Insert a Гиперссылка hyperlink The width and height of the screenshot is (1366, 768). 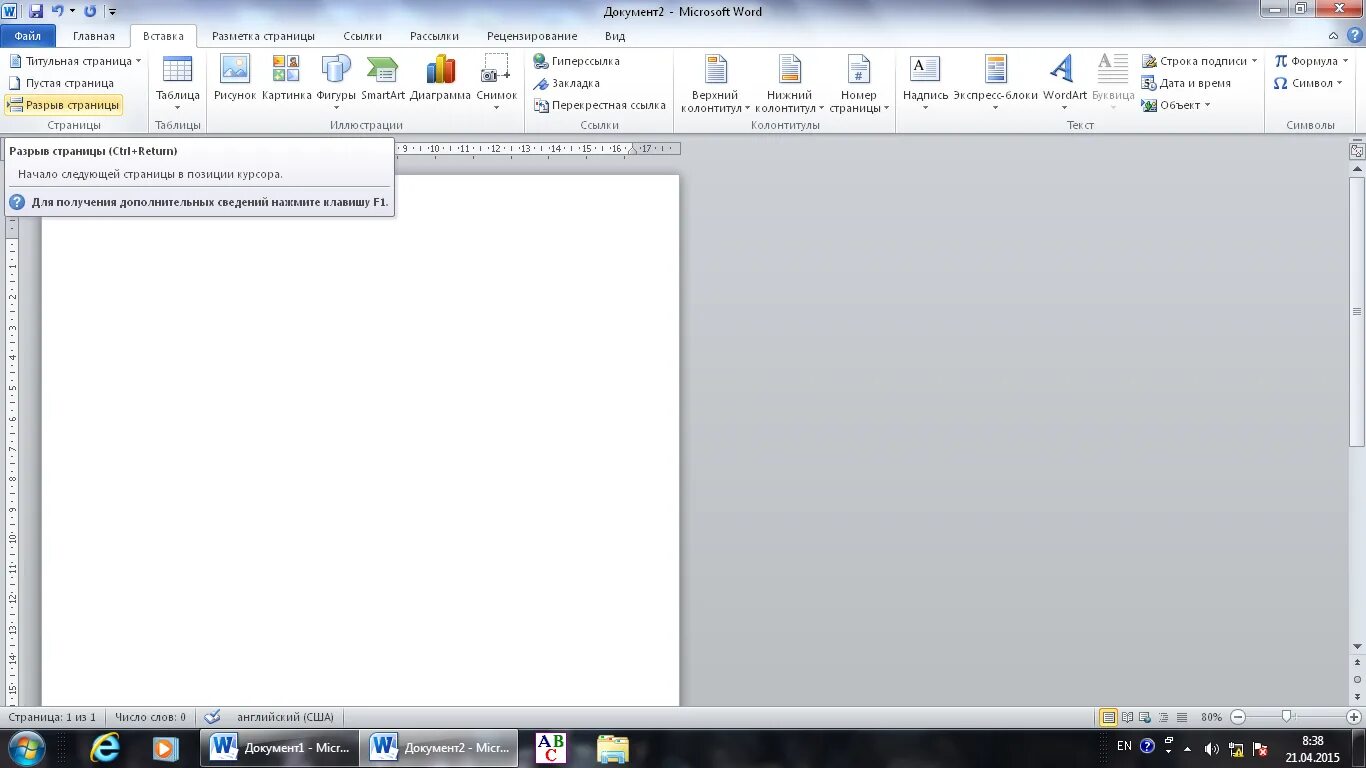(577, 61)
